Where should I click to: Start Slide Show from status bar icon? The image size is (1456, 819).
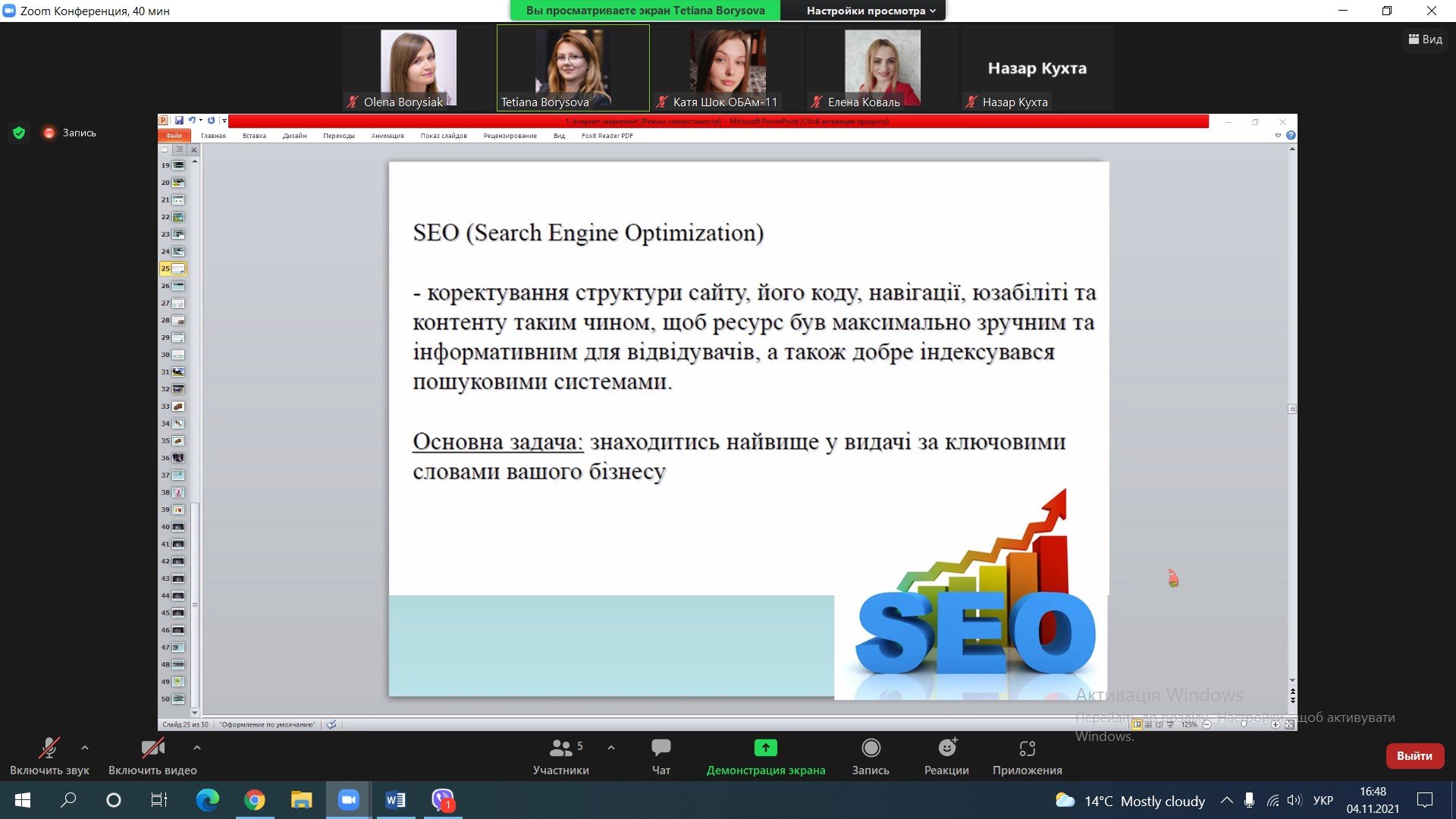pos(1170,724)
